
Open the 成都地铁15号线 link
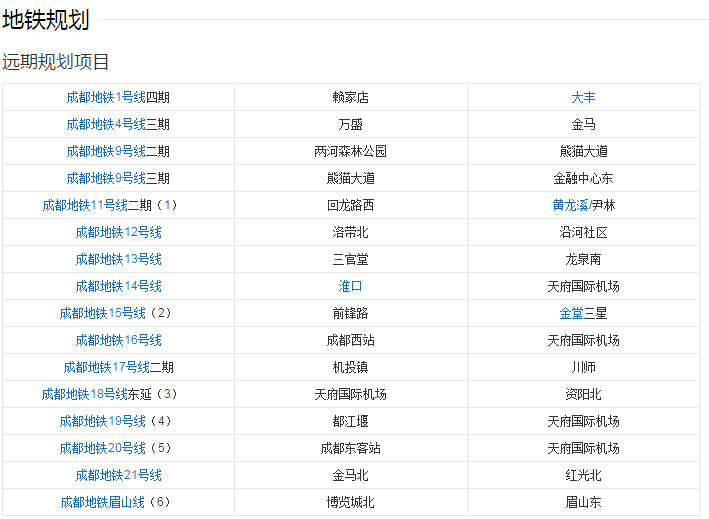click(103, 313)
